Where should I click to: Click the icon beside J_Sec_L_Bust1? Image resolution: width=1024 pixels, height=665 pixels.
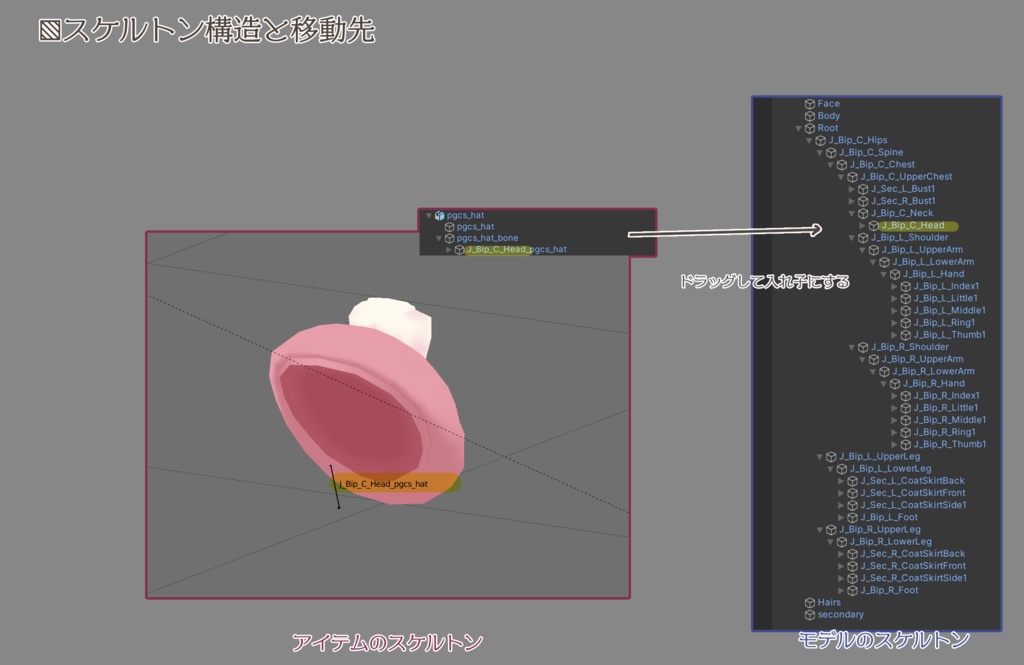click(x=865, y=189)
